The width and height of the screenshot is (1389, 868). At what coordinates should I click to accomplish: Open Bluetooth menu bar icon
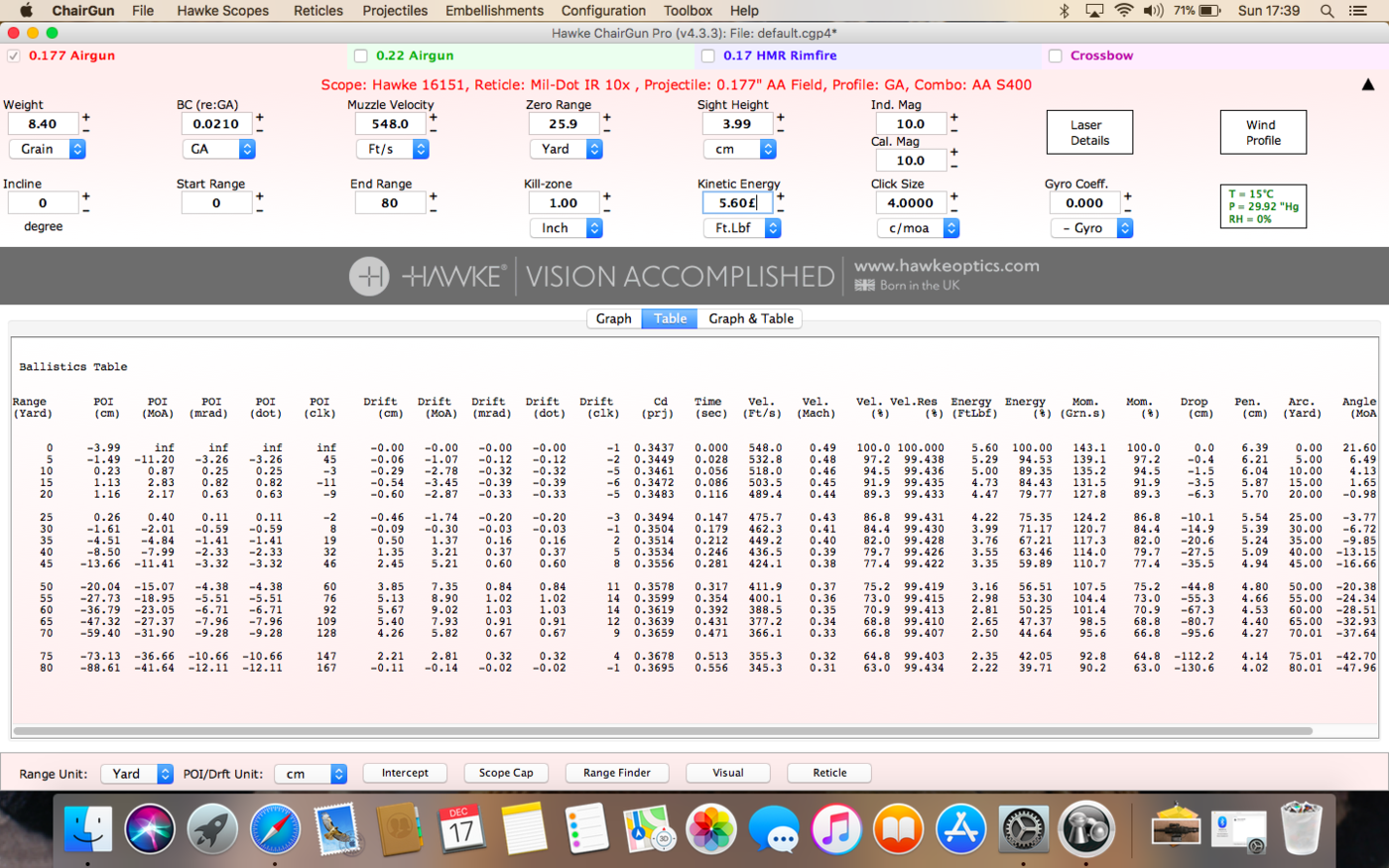tap(1064, 11)
